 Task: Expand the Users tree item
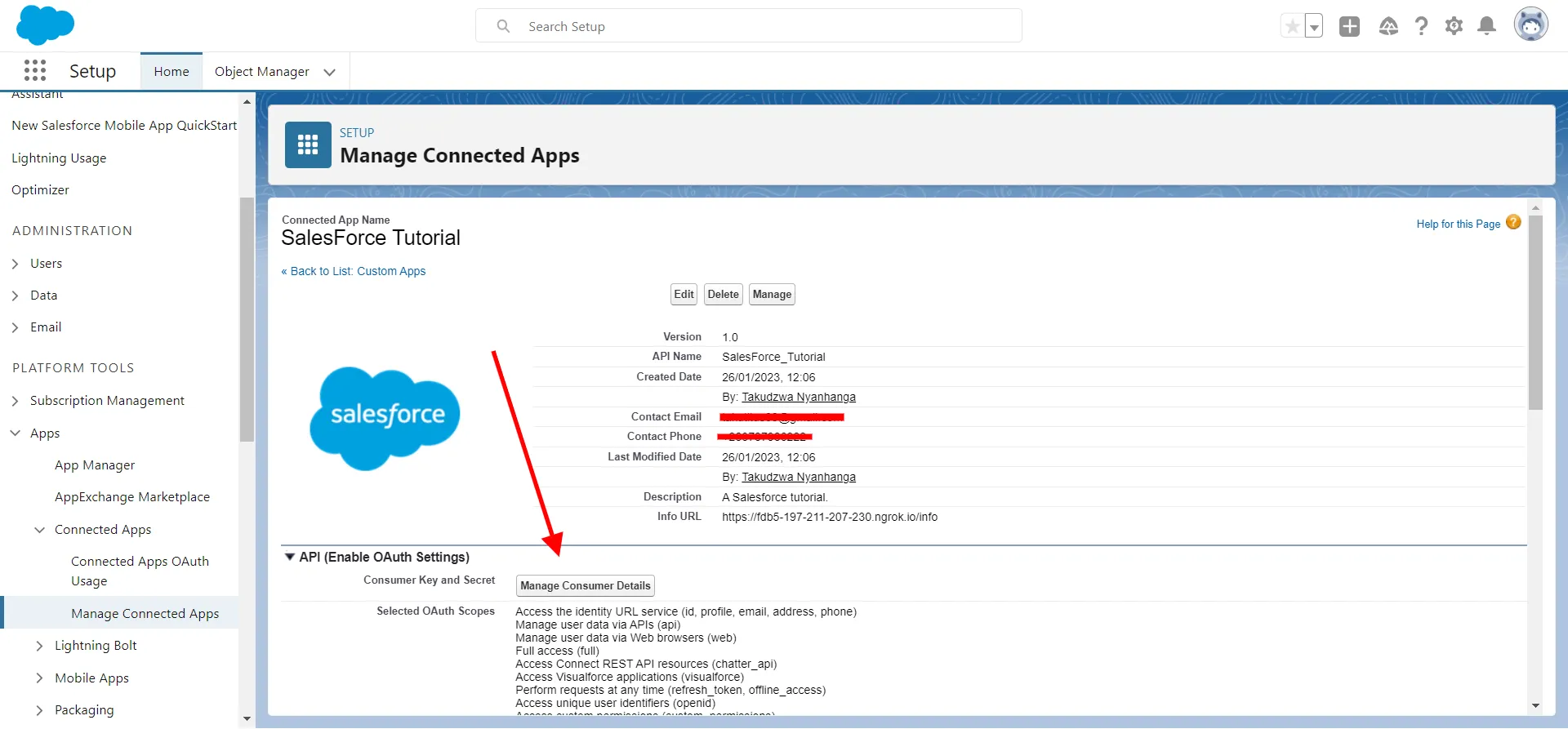[16, 264]
